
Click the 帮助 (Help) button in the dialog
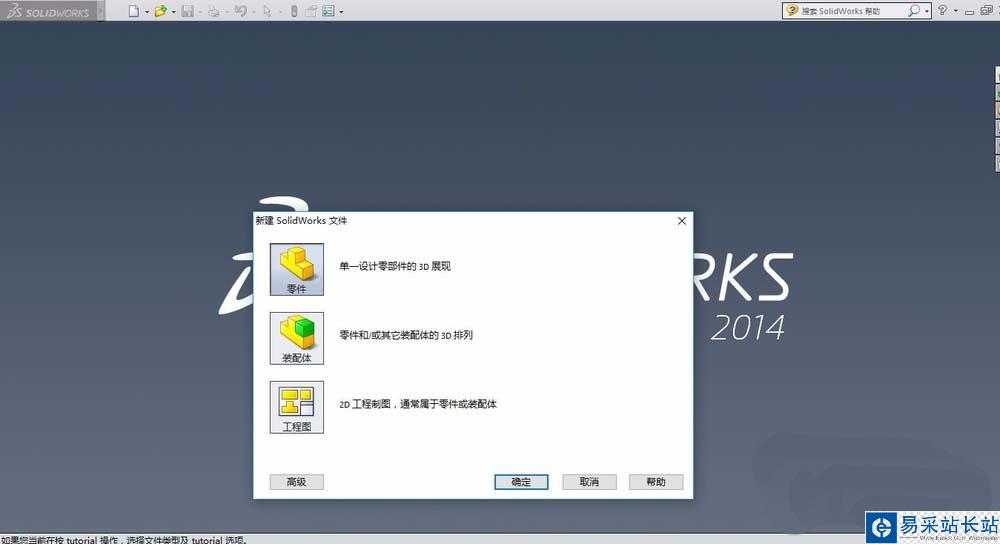pos(656,482)
